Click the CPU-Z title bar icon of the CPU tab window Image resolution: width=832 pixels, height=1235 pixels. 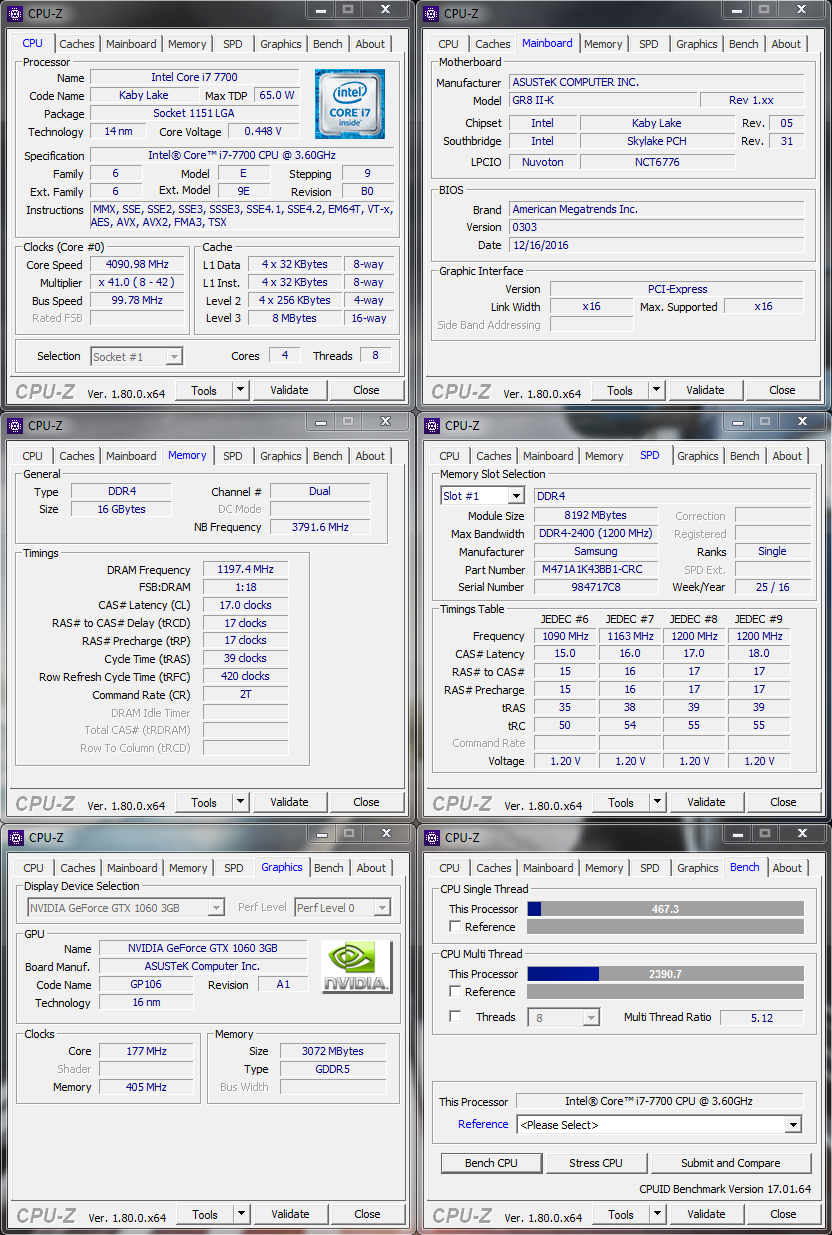coord(16,13)
